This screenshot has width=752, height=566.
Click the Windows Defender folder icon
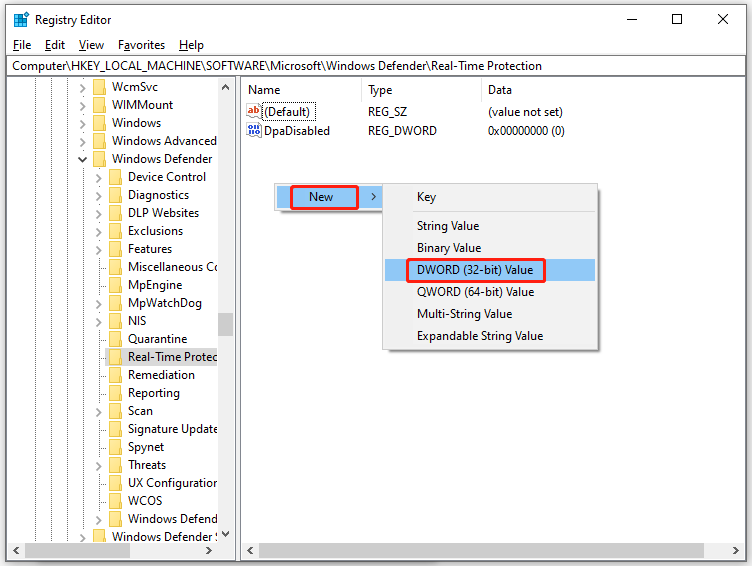[100, 159]
